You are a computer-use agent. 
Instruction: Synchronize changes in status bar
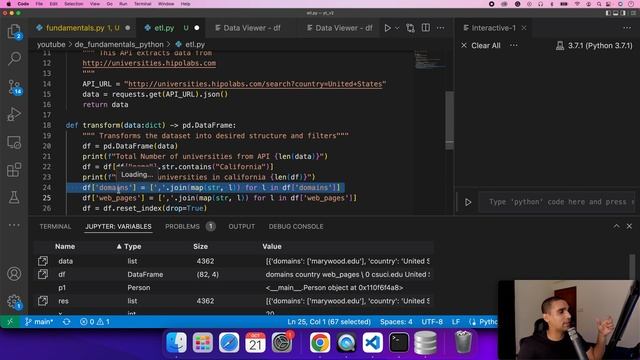click(x=67, y=322)
